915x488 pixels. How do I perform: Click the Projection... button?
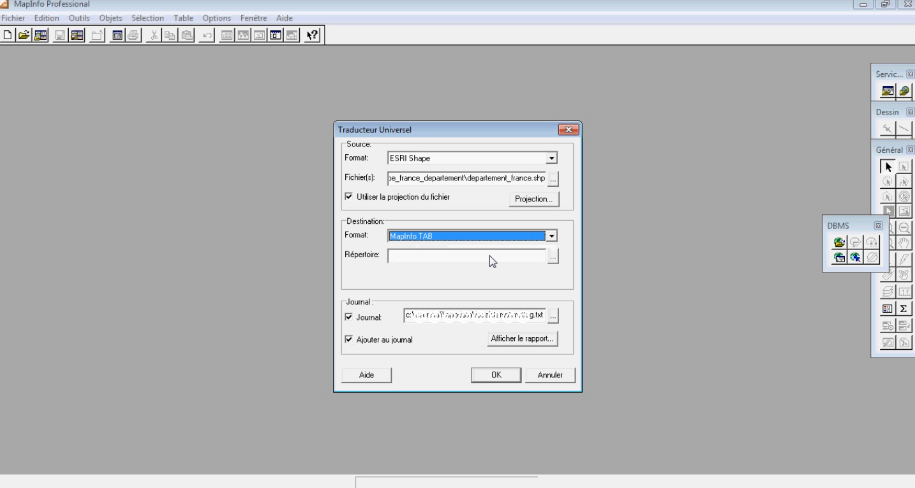pos(533,199)
